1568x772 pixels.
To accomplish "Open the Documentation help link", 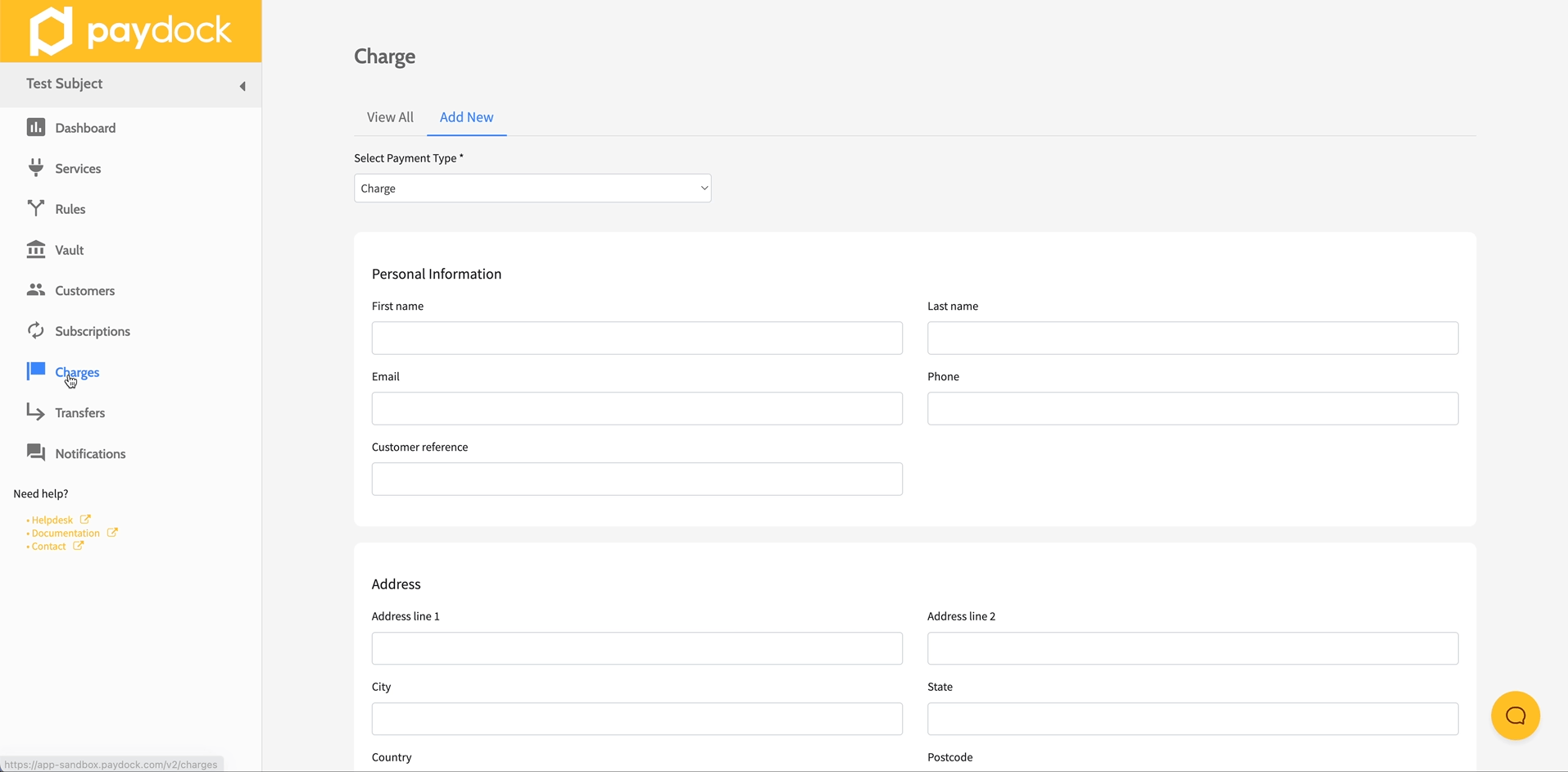I will click(66, 533).
